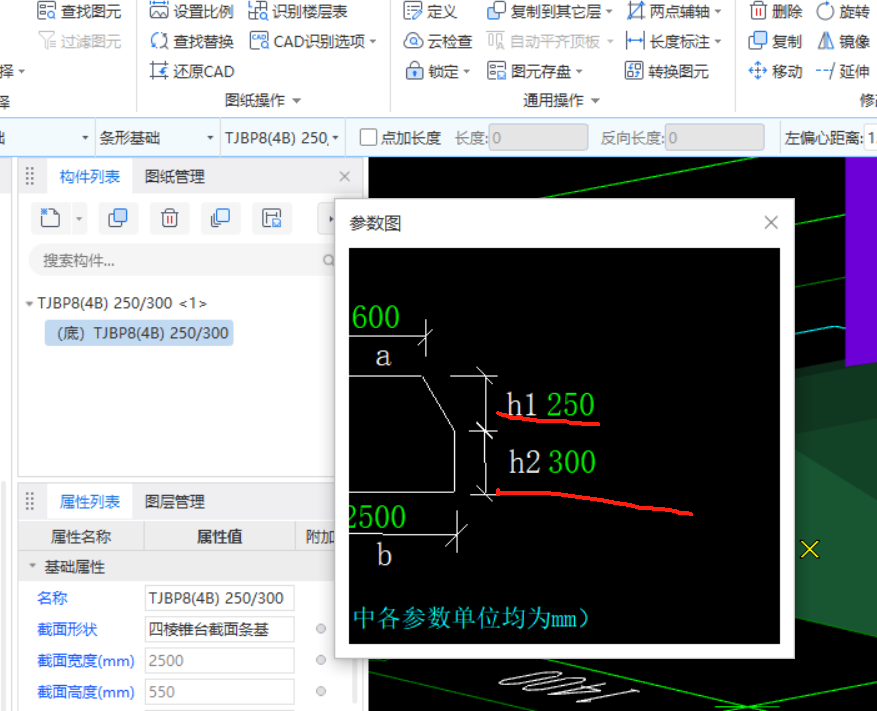Click the search magnifier in 搜索构件 box

point(329,260)
